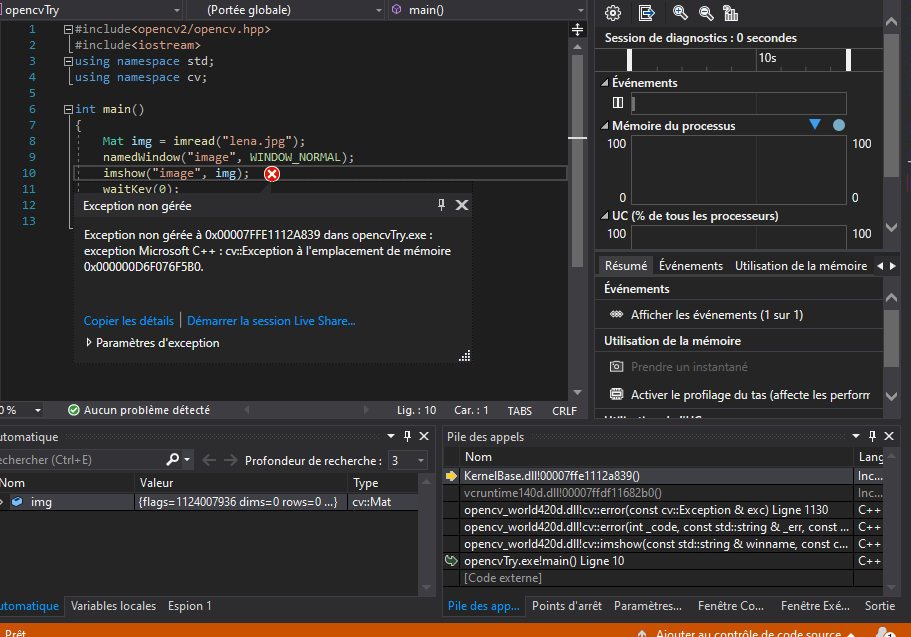The width and height of the screenshot is (911, 637).
Task: Click the blue circle snapshot legend icon
Action: (839, 125)
